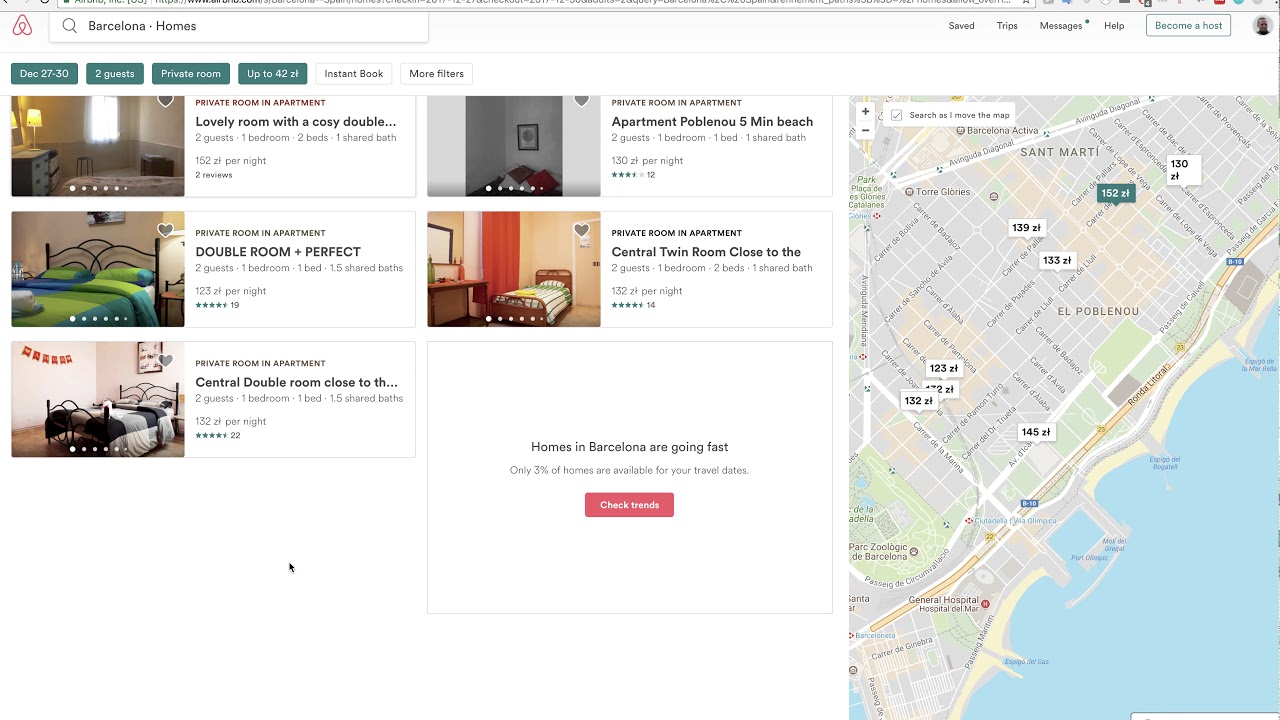The height and width of the screenshot is (720, 1280).
Task: Click the 152 zł per night price text
Action: click(x=229, y=161)
